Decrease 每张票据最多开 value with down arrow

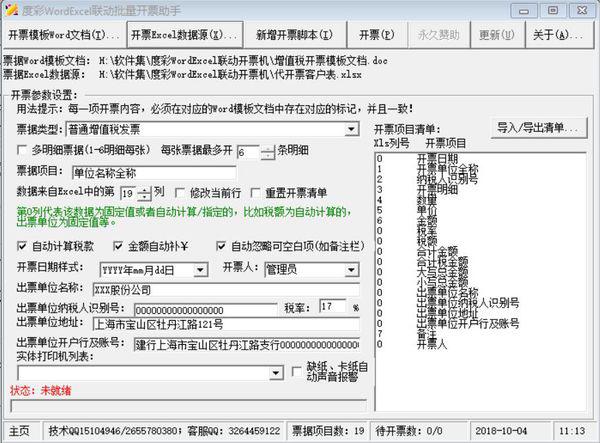[x=268, y=156]
